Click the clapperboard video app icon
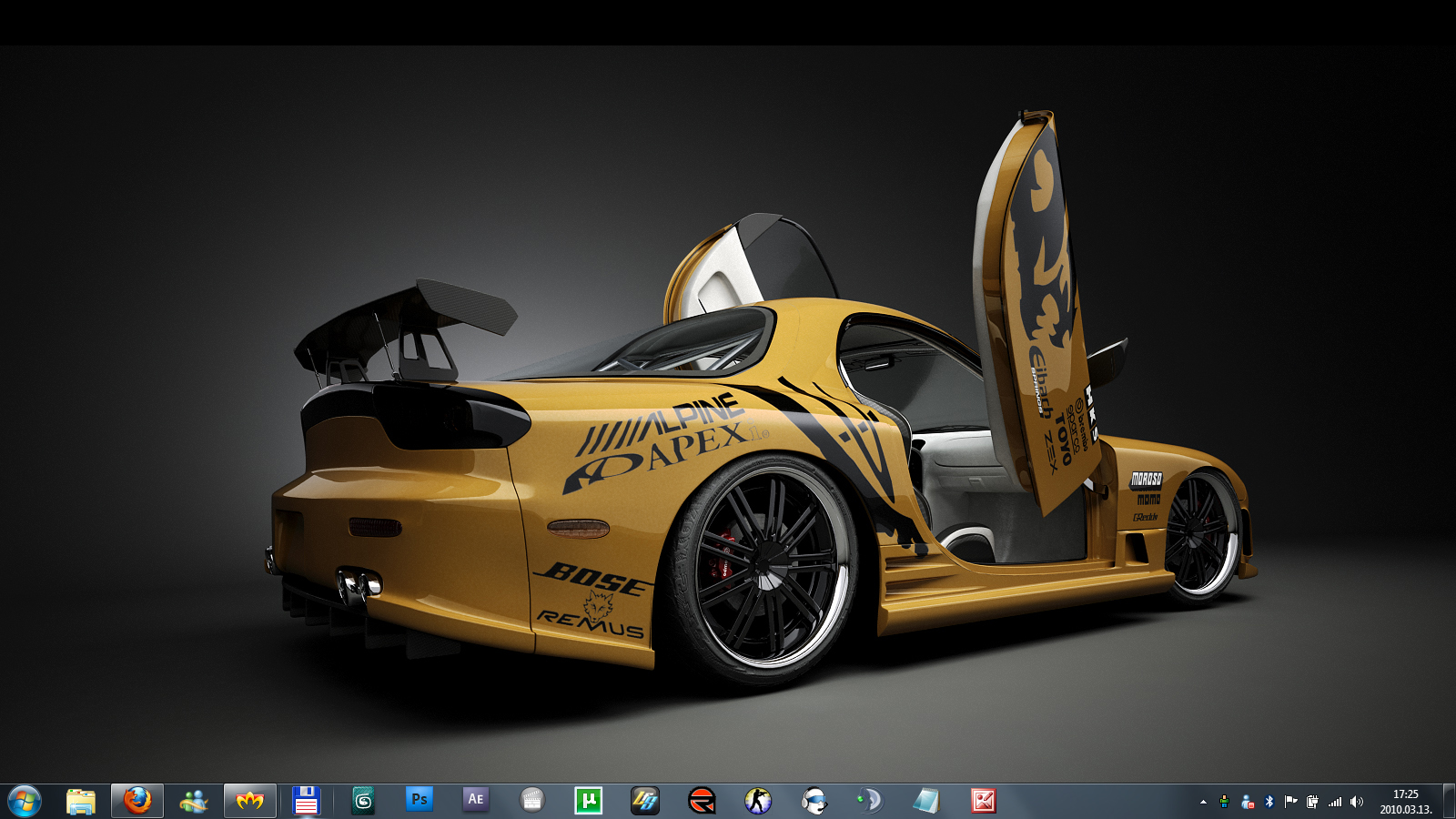The height and width of the screenshot is (819, 1456). pyautogui.click(x=531, y=801)
